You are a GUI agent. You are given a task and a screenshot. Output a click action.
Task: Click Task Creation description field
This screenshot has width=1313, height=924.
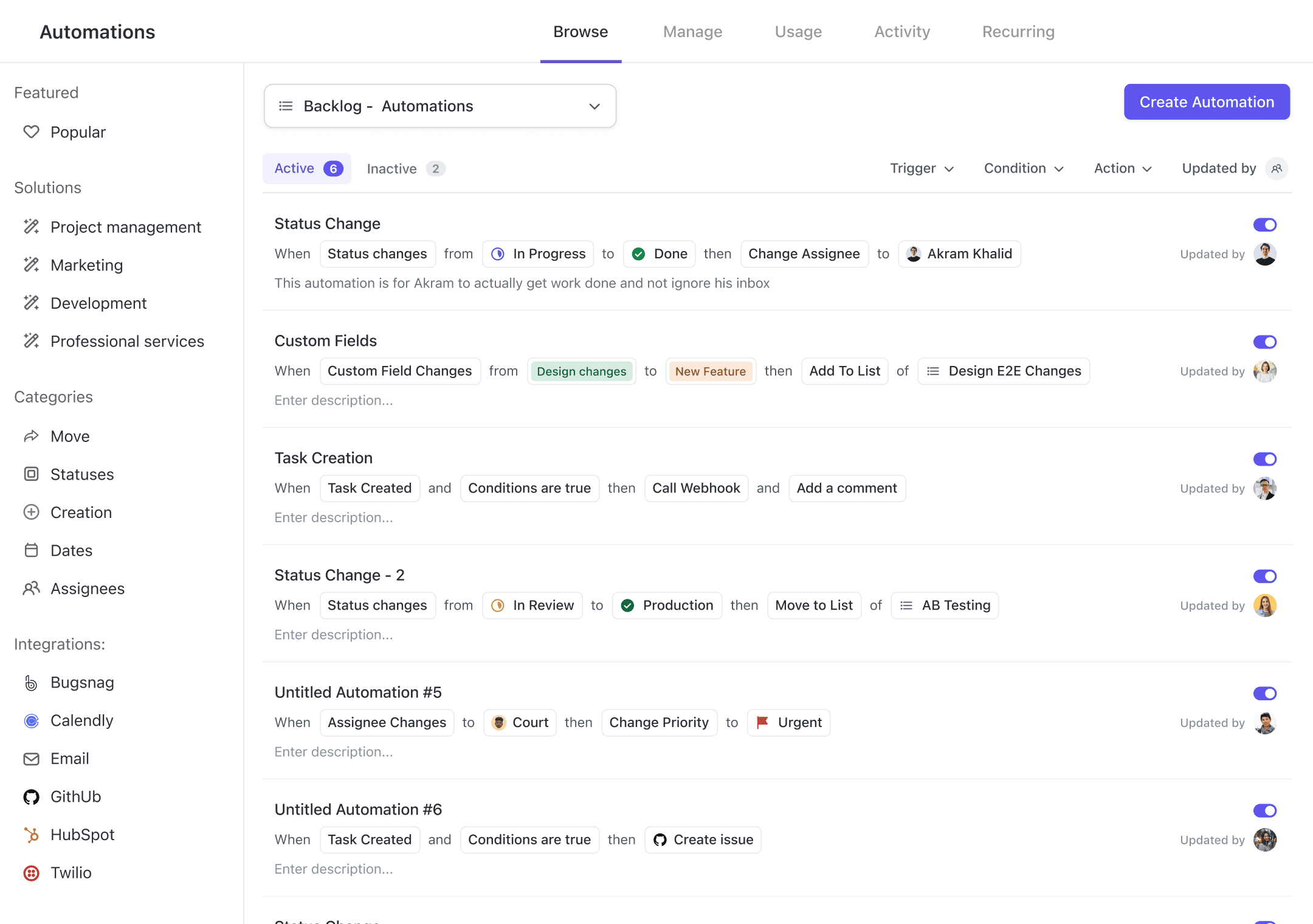click(334, 518)
